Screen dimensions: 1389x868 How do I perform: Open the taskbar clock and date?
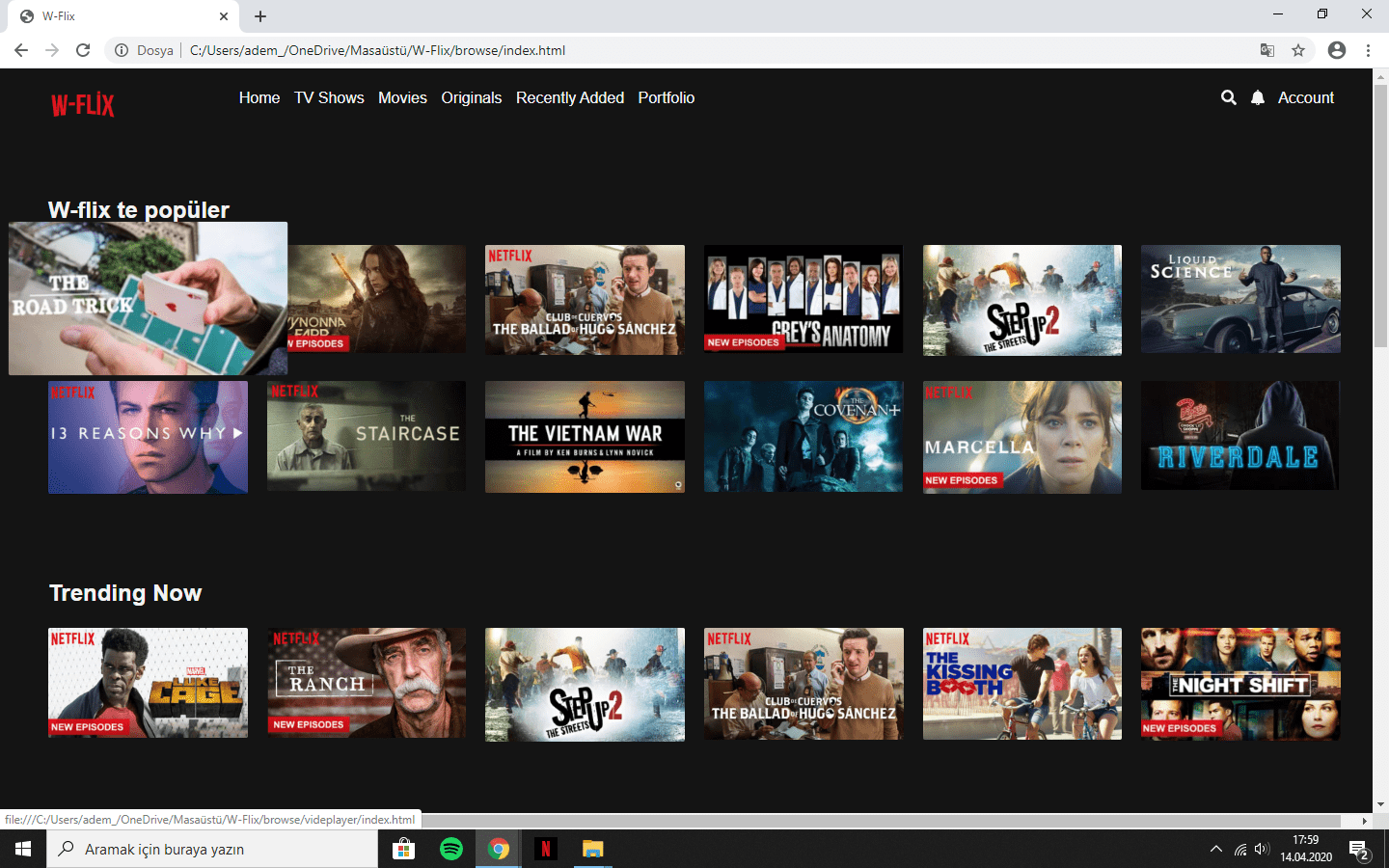point(1306,849)
